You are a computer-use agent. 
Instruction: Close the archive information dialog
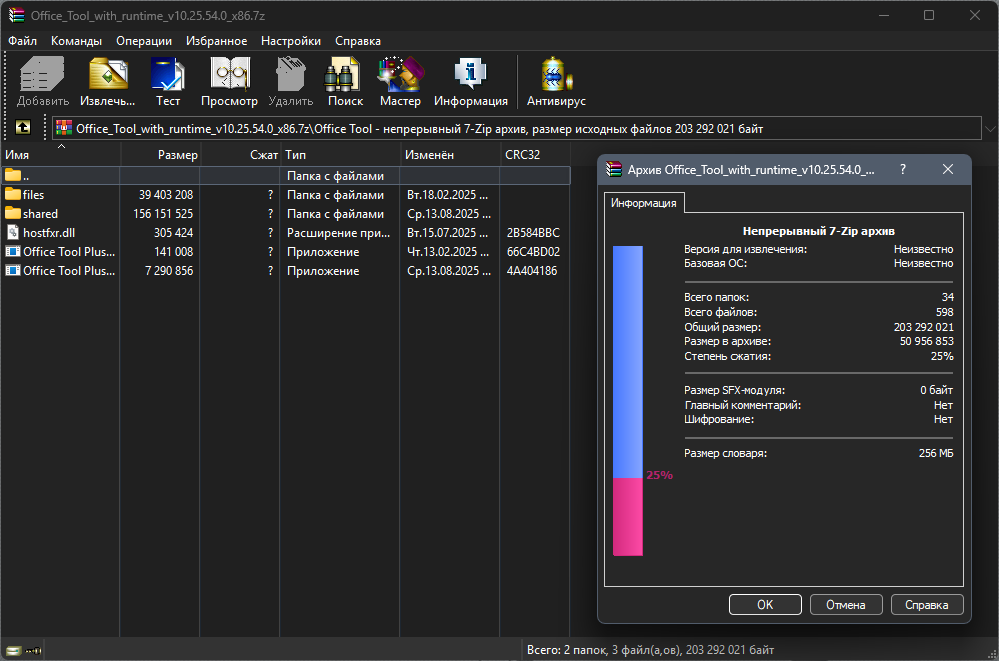(x=948, y=169)
